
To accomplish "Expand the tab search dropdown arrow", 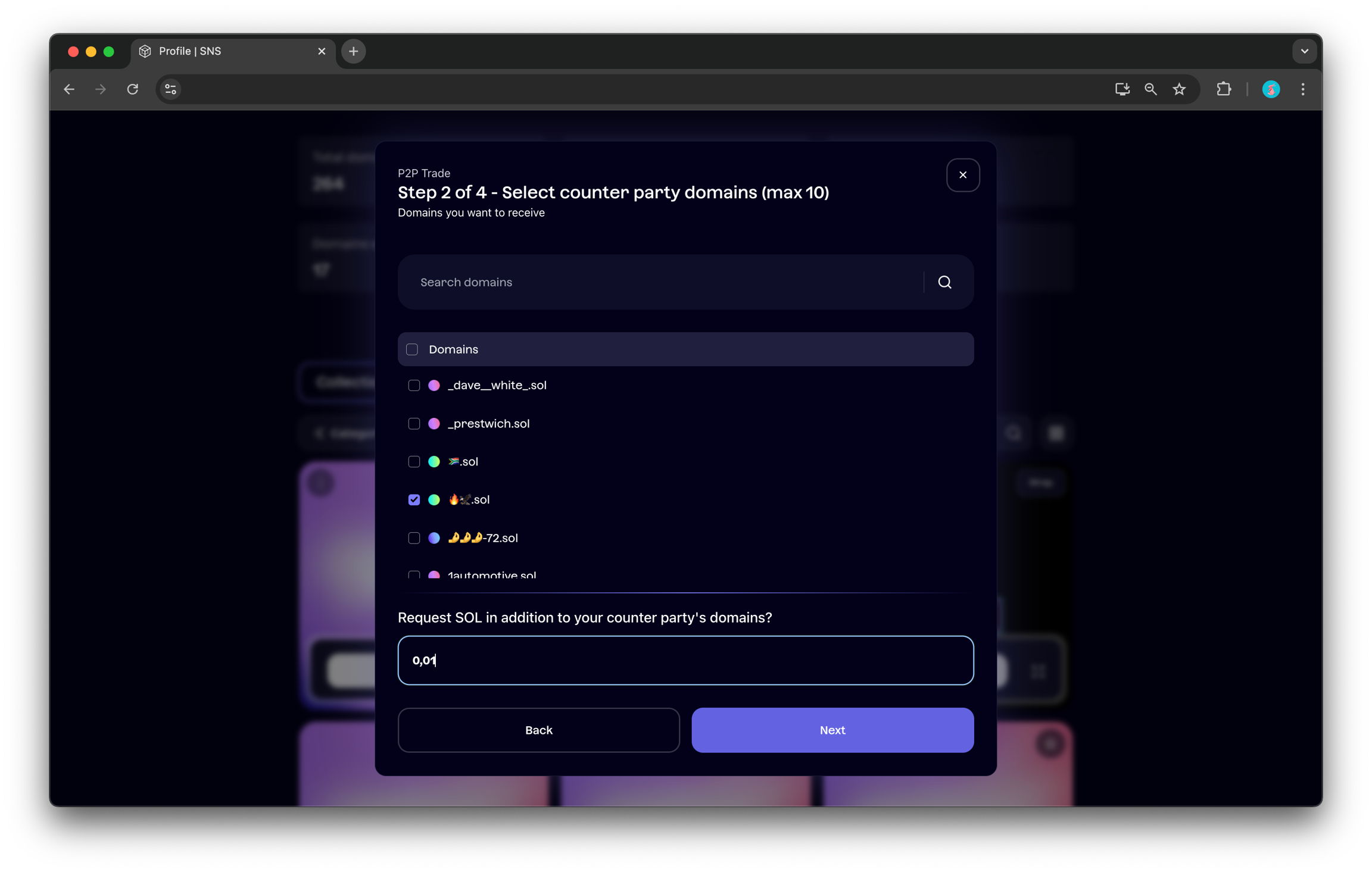I will coord(1304,51).
